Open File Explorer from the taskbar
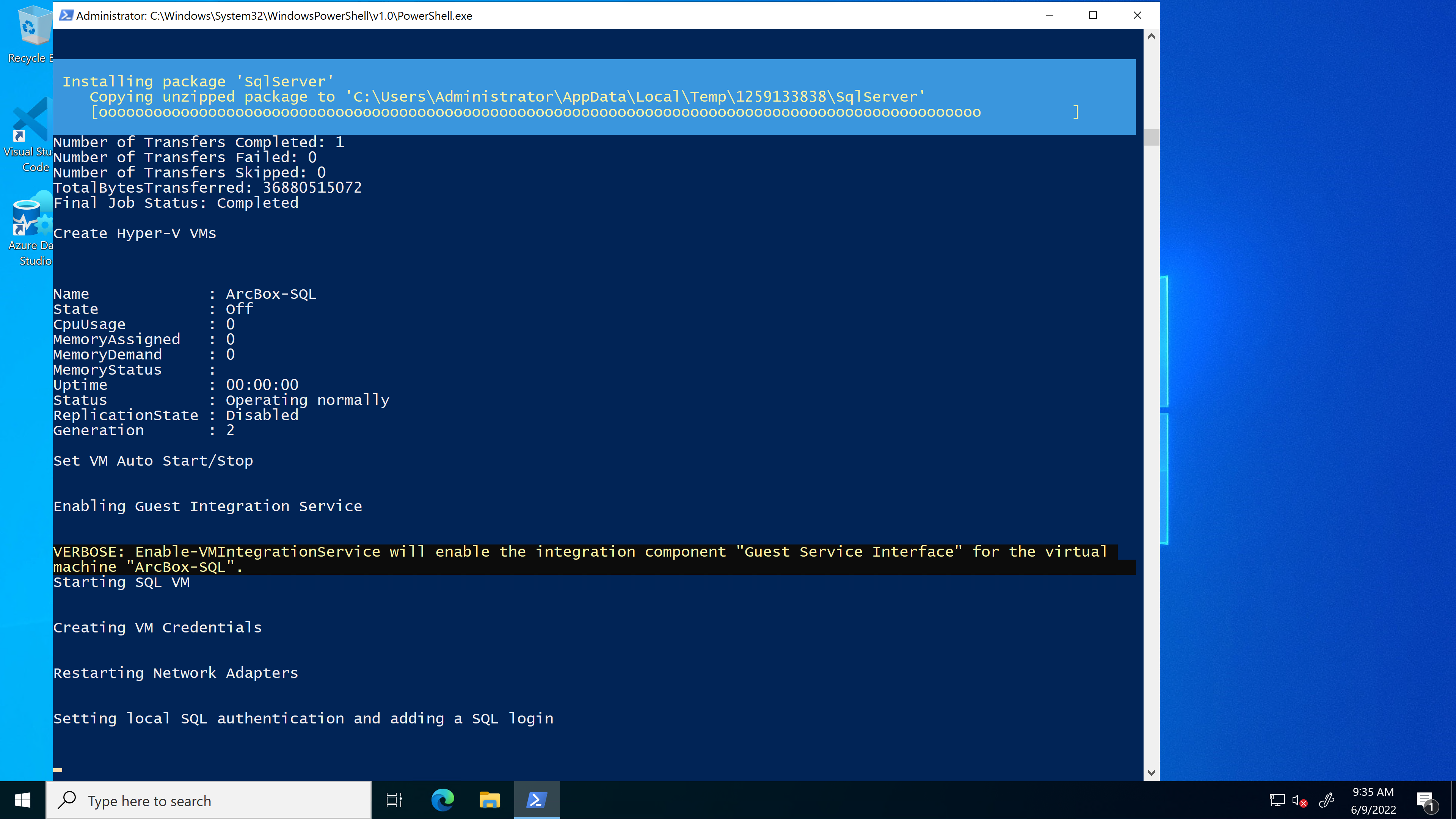 click(x=490, y=800)
